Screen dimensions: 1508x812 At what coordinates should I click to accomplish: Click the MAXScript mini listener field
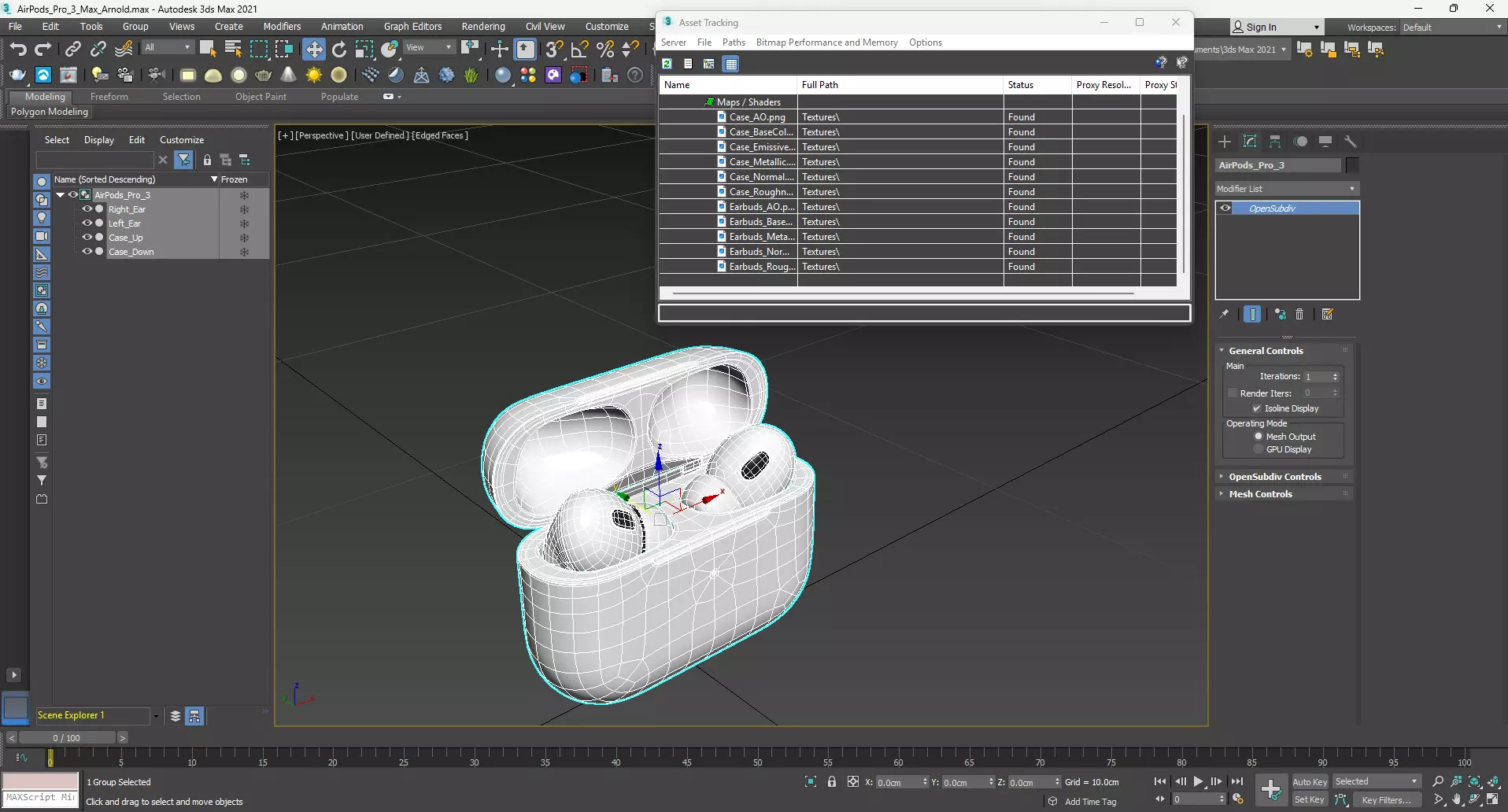coord(40,798)
